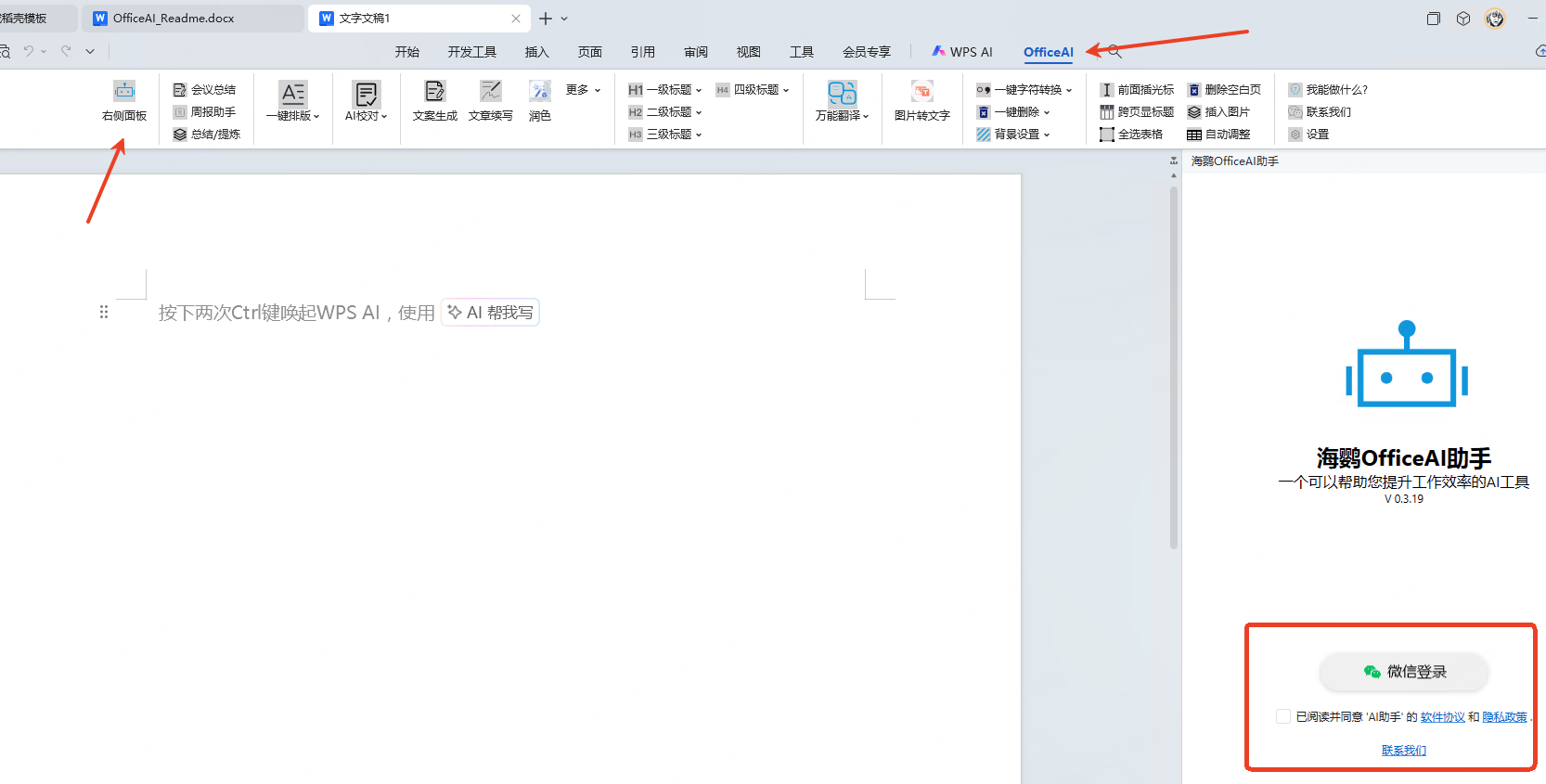The height and width of the screenshot is (784, 1546).
Task: Click 插入图片 insert picture tool
Action: [x=1218, y=112]
